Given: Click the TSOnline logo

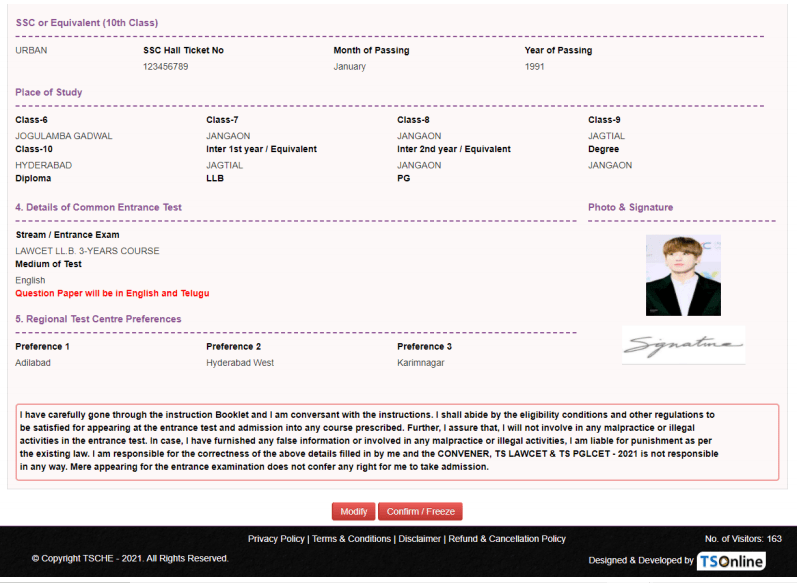Looking at the screenshot, I should tap(731, 561).
